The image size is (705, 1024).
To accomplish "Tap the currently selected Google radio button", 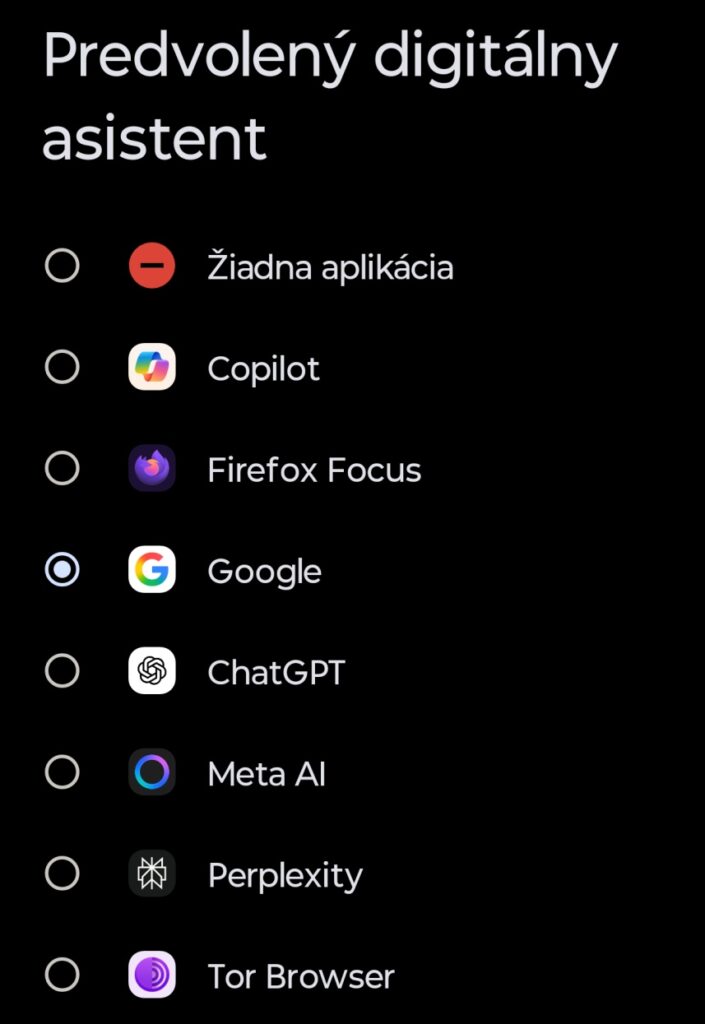I will (63, 570).
